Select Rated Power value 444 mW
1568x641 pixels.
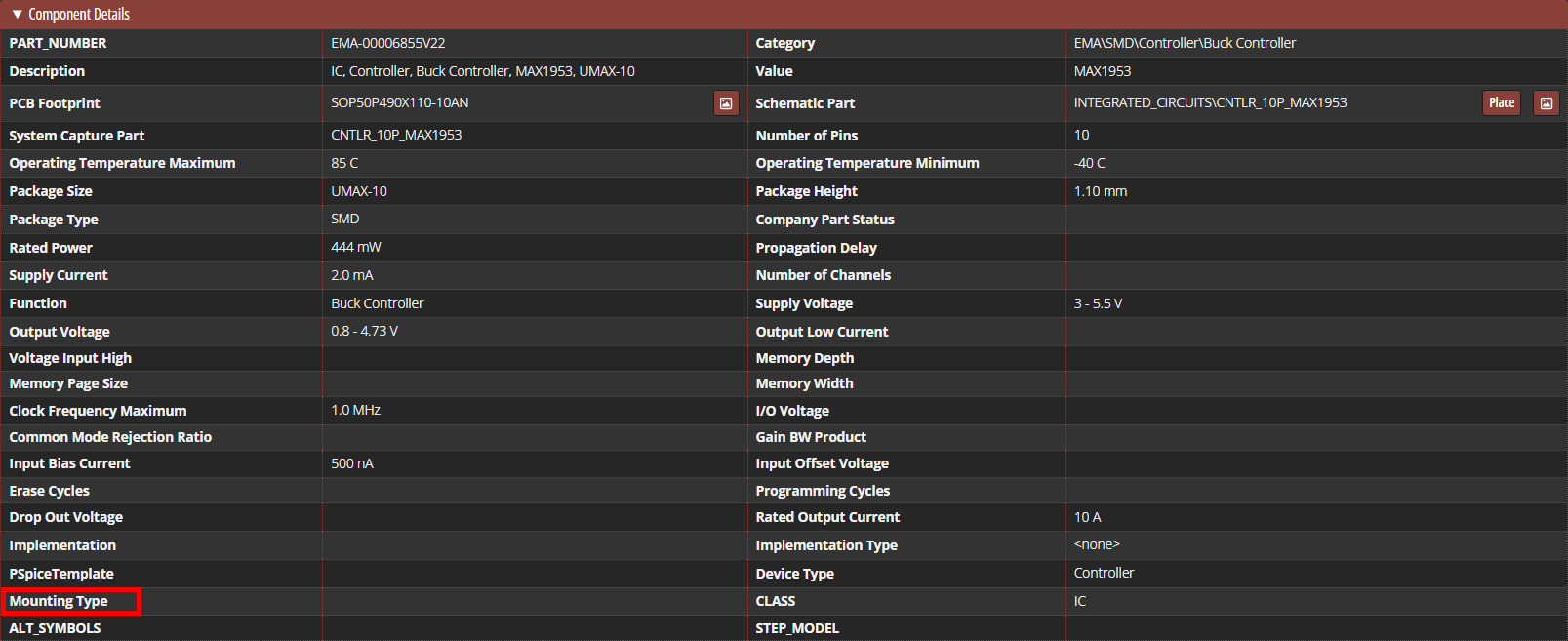[356, 247]
